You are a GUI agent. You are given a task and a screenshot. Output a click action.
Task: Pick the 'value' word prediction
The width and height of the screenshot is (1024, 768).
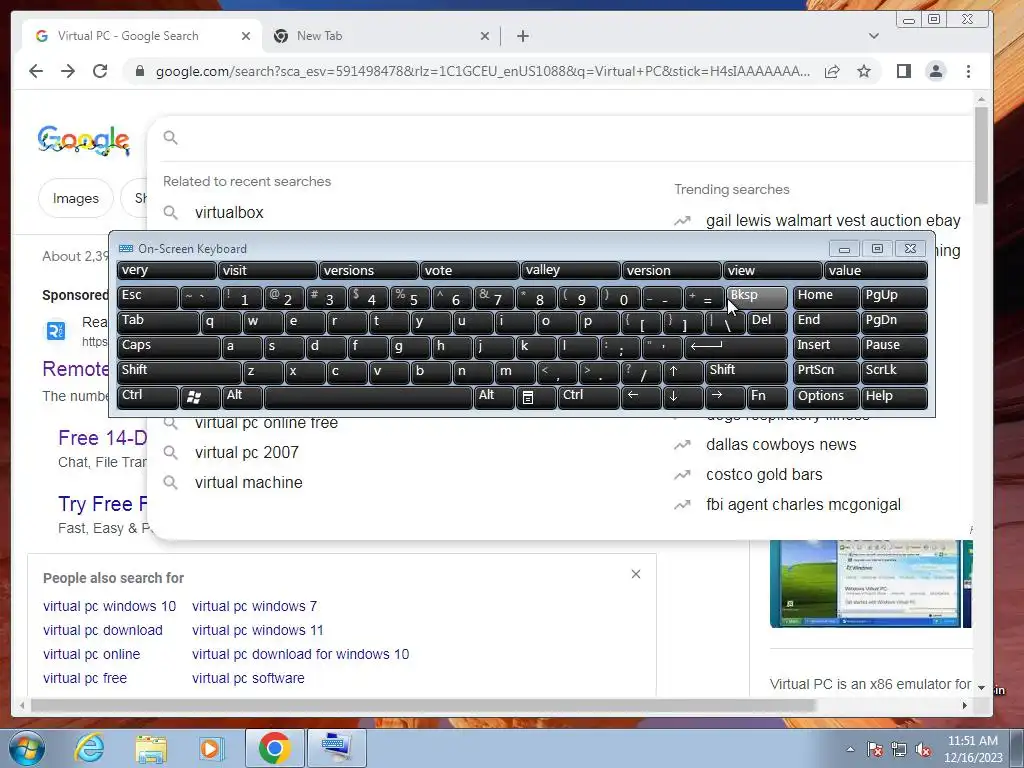click(876, 270)
